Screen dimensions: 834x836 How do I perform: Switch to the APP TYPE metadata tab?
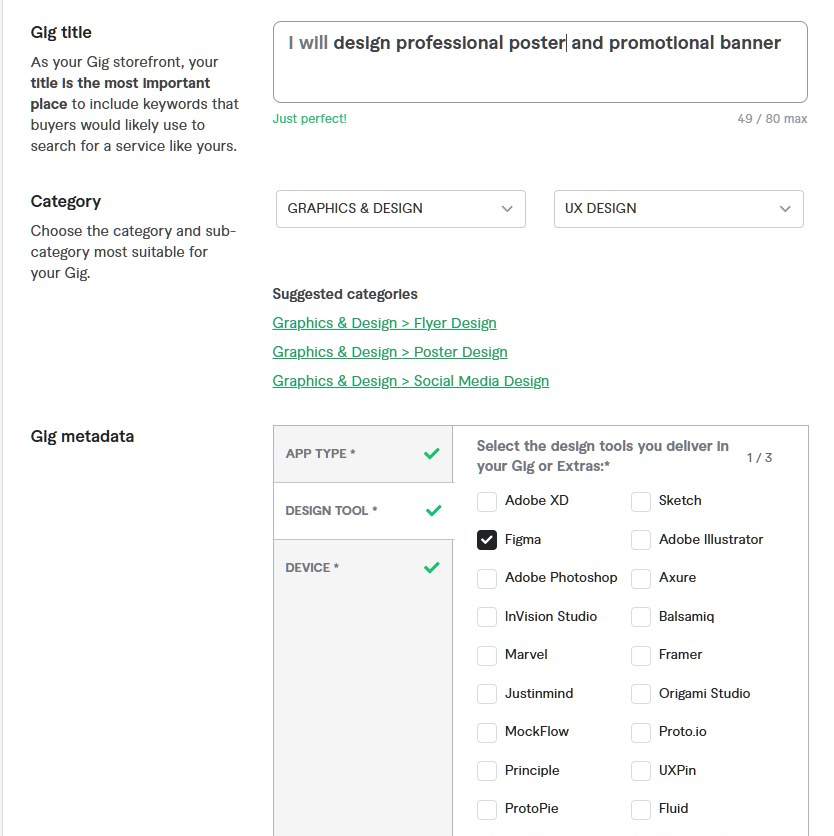[x=363, y=454]
